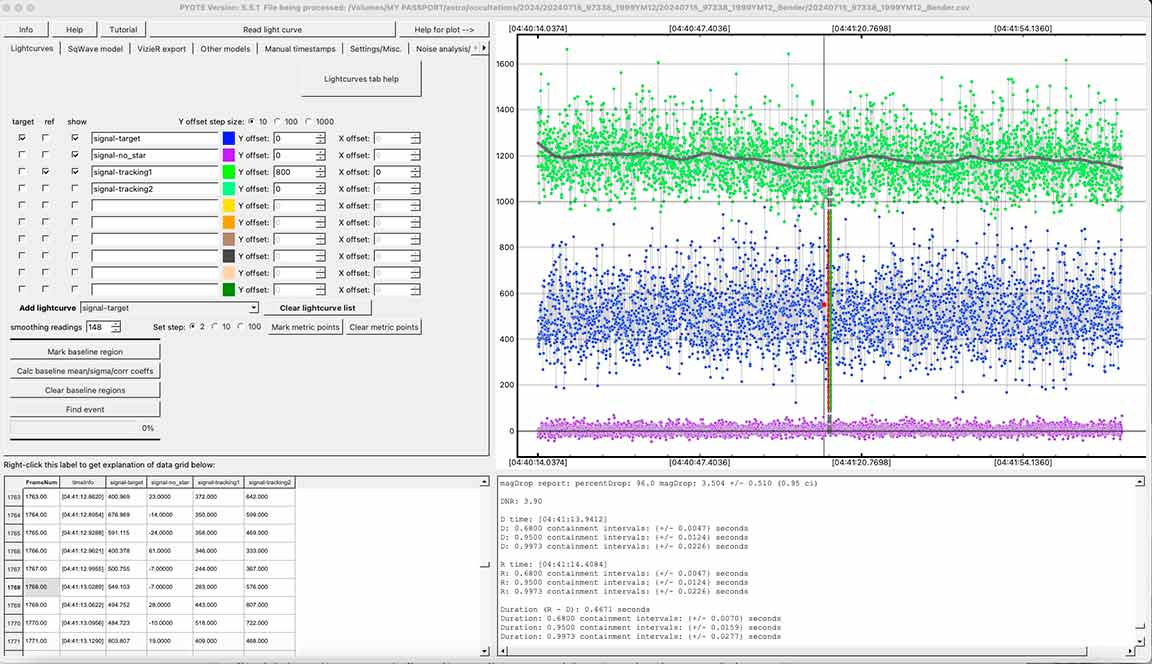This screenshot has width=1152, height=664.
Task: Select Set step value 2
Action: pyautogui.click(x=192, y=327)
